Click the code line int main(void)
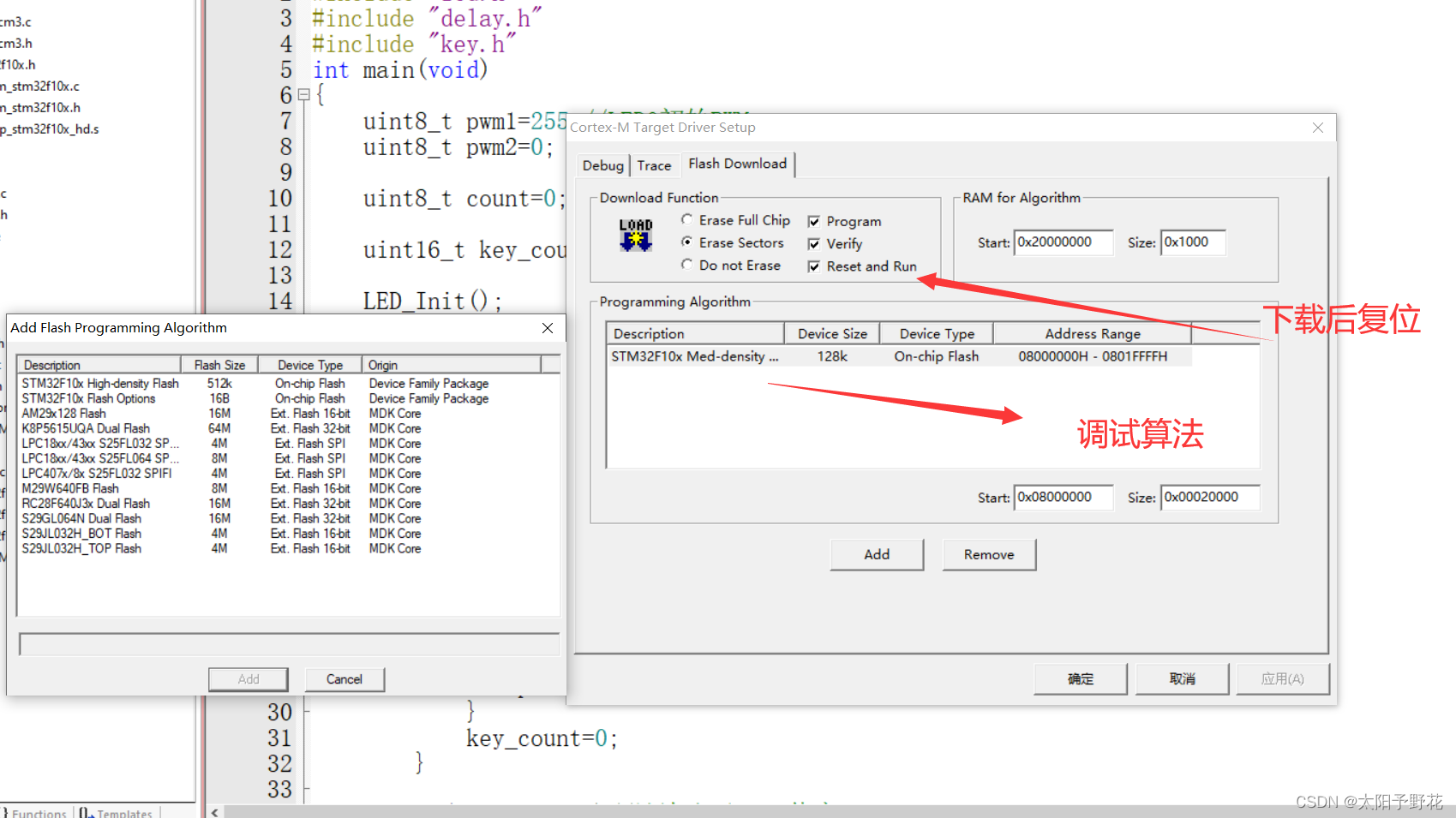This screenshot has height=818, width=1456. coord(400,70)
